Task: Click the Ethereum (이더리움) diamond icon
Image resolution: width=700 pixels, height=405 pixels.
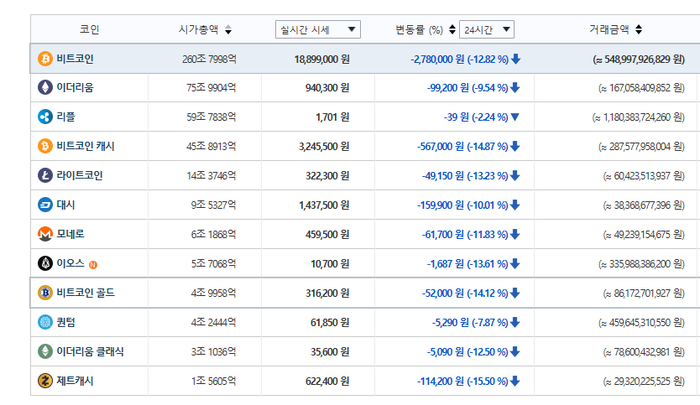Action: pyautogui.click(x=45, y=88)
